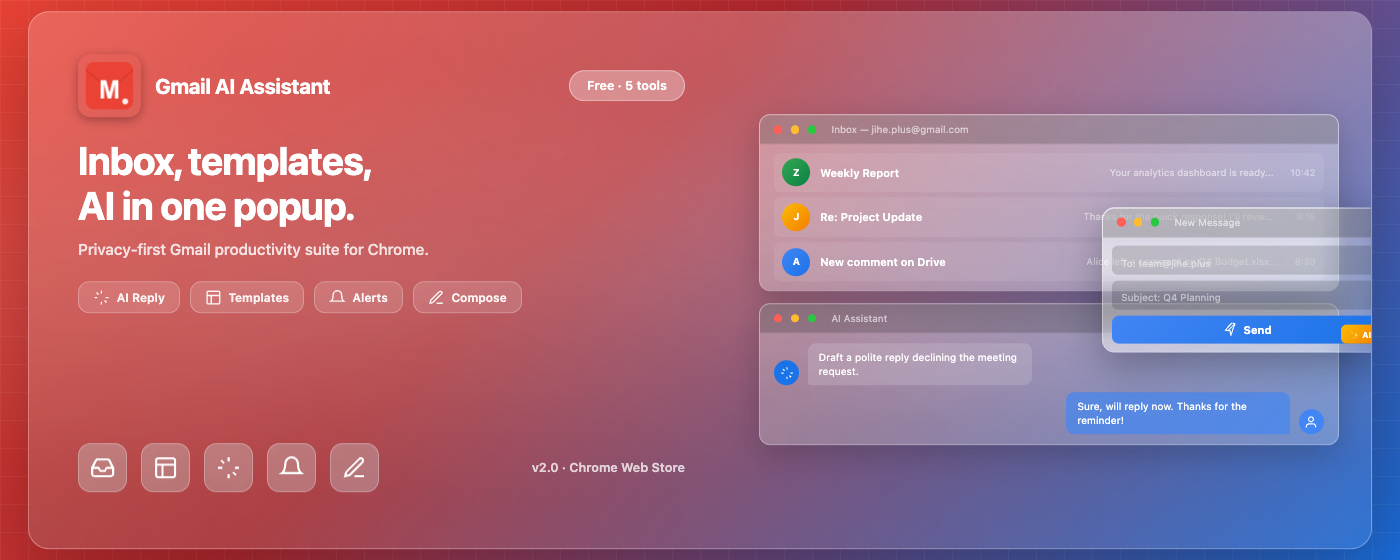Close the AI Assistant window red dot

(x=778, y=319)
